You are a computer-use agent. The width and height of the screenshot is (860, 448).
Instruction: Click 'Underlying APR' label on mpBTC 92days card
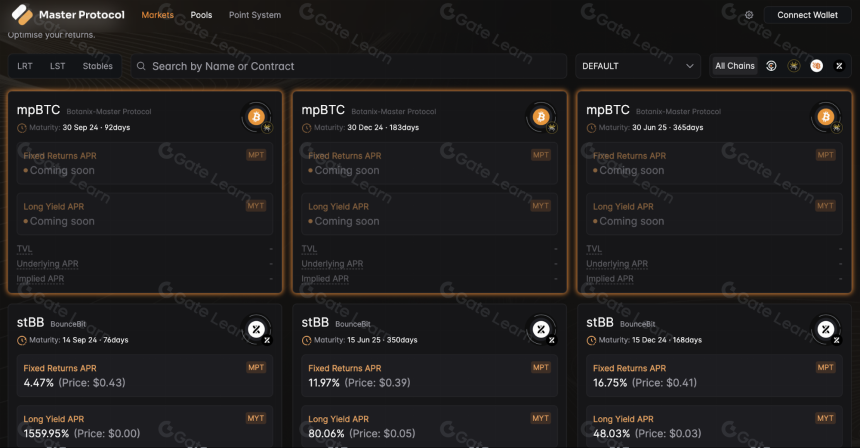47,264
